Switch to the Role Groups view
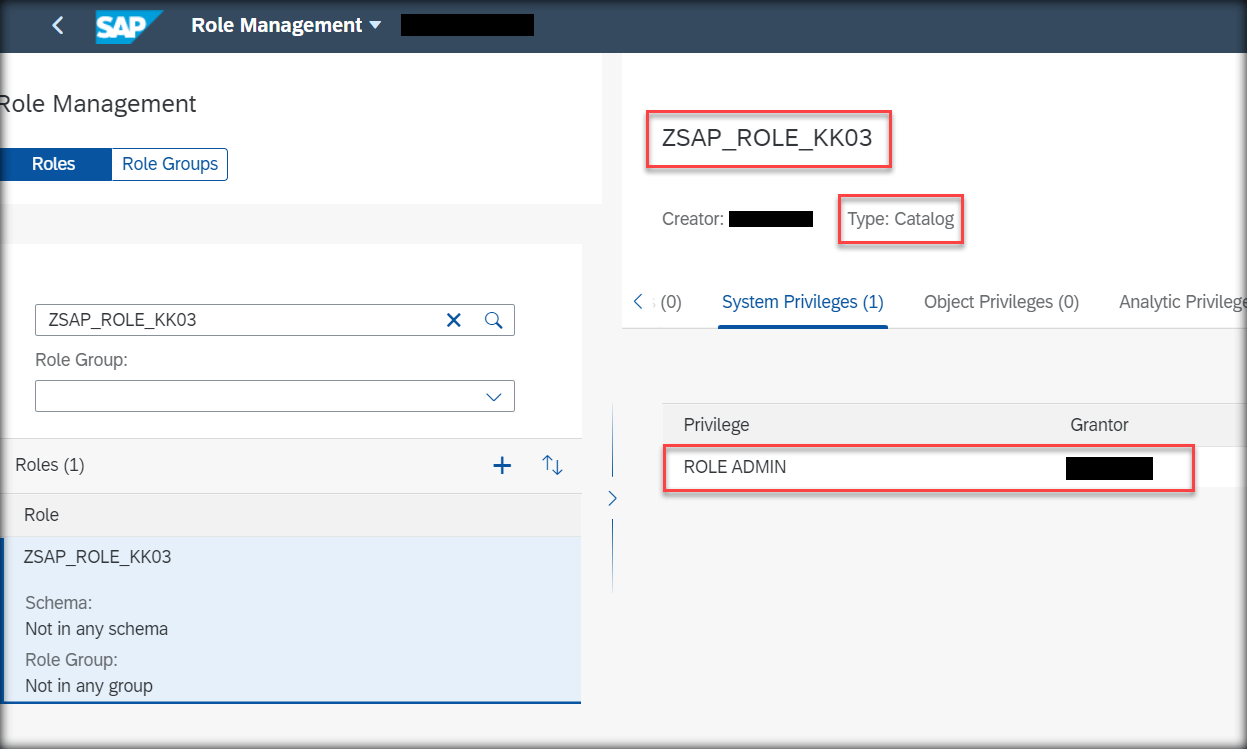This screenshot has height=749, width=1247. coord(169,164)
